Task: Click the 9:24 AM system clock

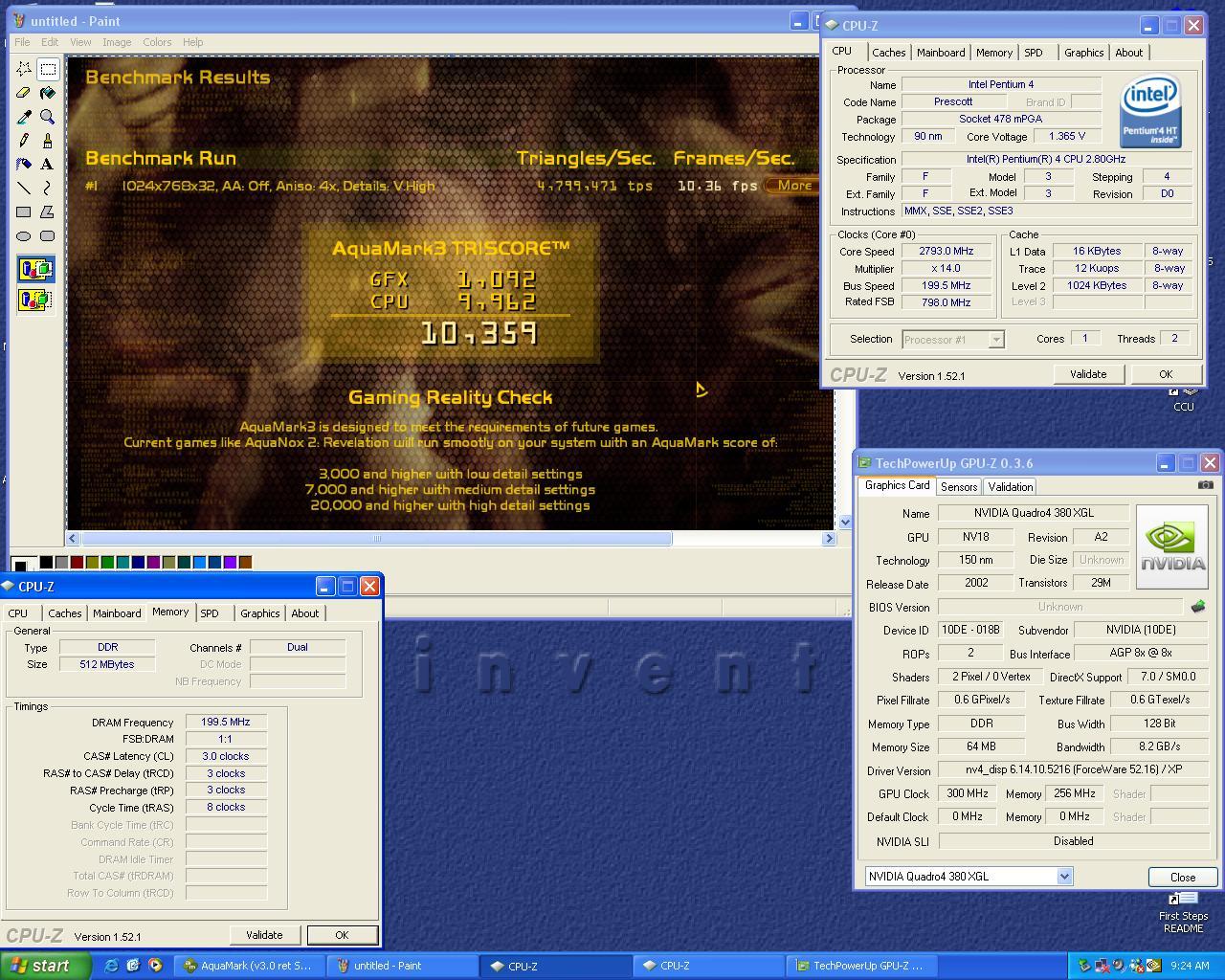Action: pyautogui.click(x=1190, y=966)
